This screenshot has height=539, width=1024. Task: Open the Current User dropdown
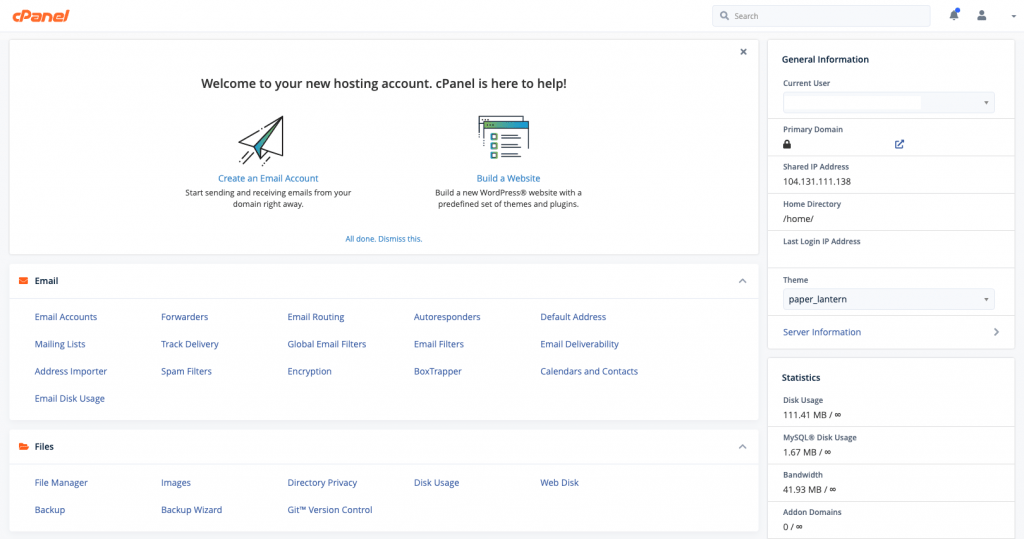[x=888, y=102]
